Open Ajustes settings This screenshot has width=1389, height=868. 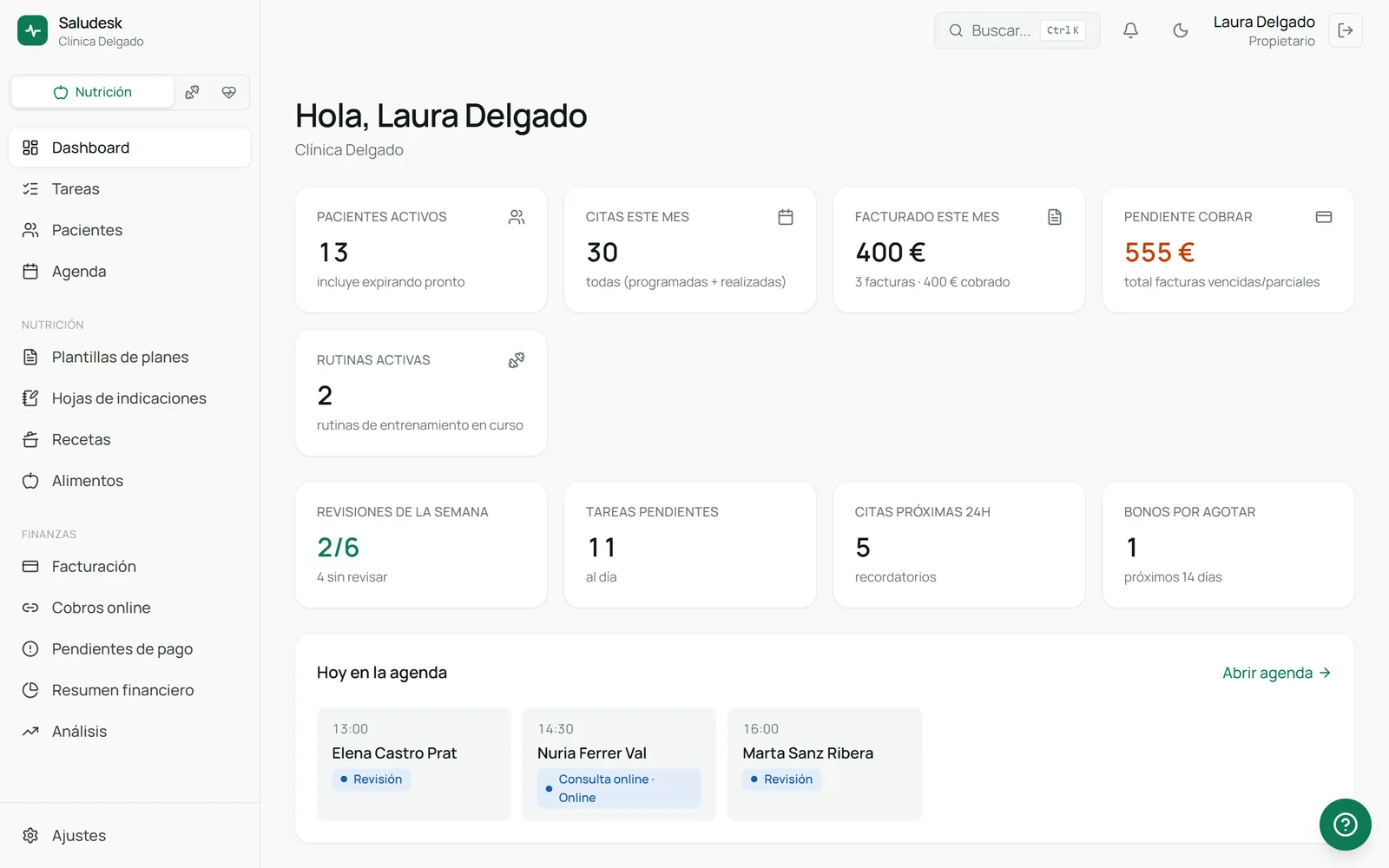pos(130,836)
